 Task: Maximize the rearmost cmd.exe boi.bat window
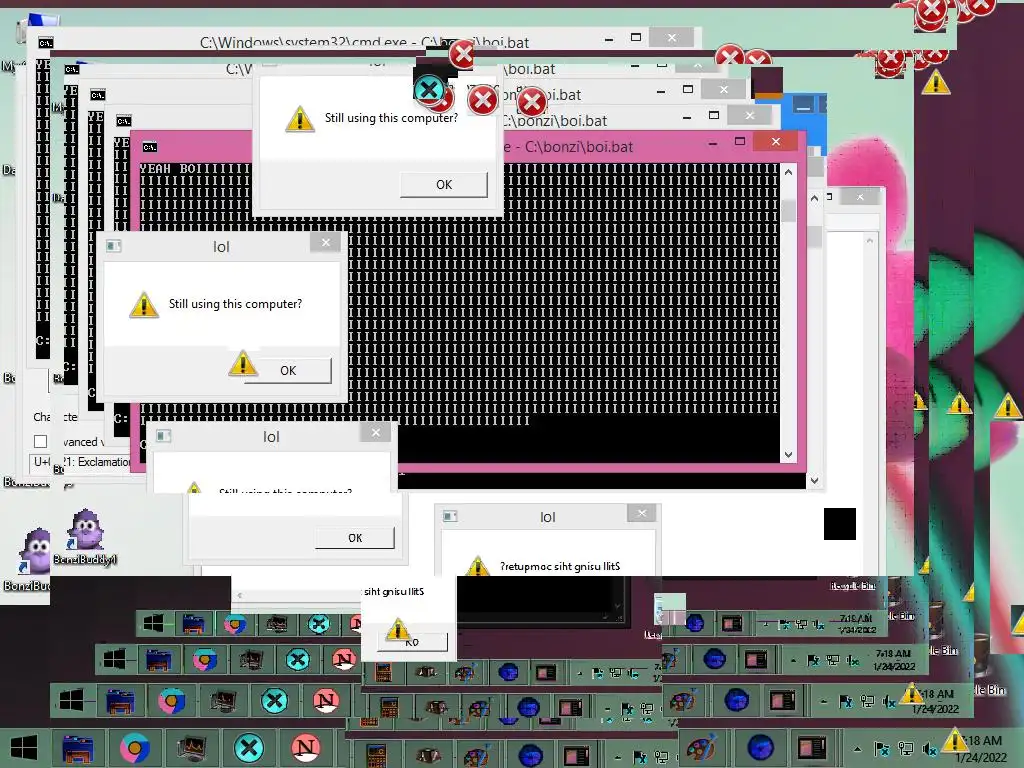(x=636, y=38)
